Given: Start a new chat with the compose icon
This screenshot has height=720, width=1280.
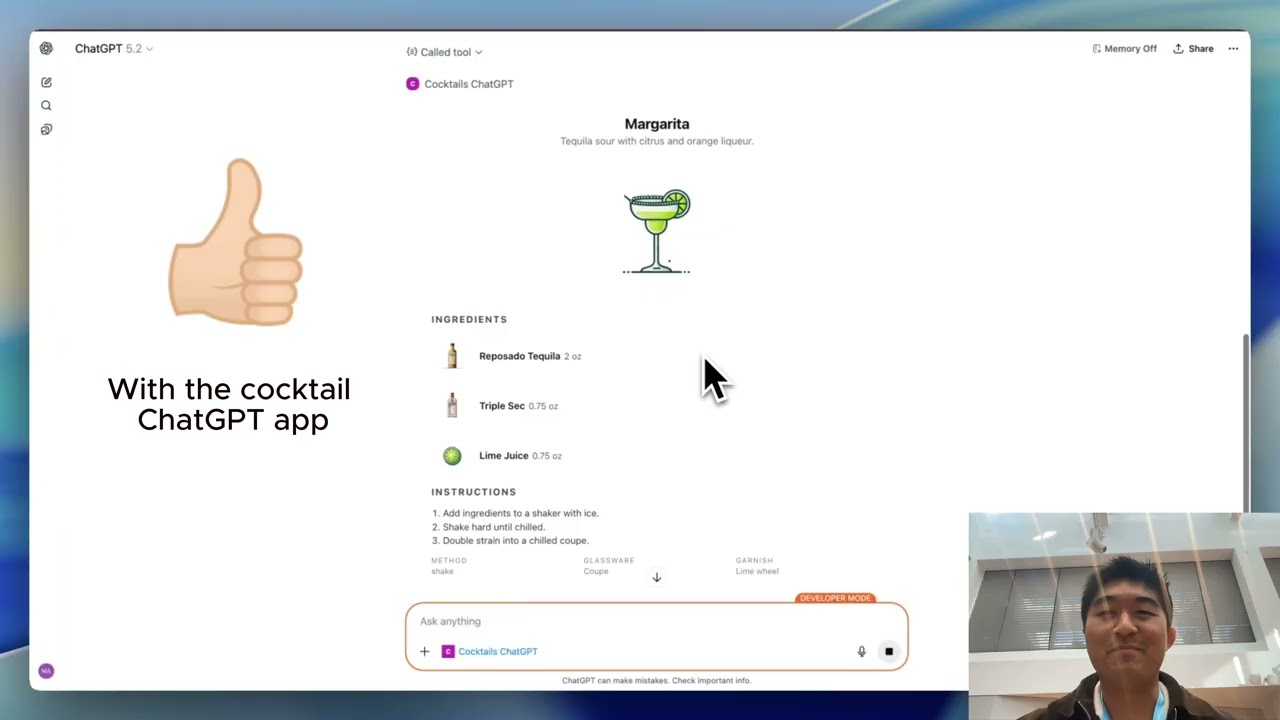Looking at the screenshot, I should (46, 82).
